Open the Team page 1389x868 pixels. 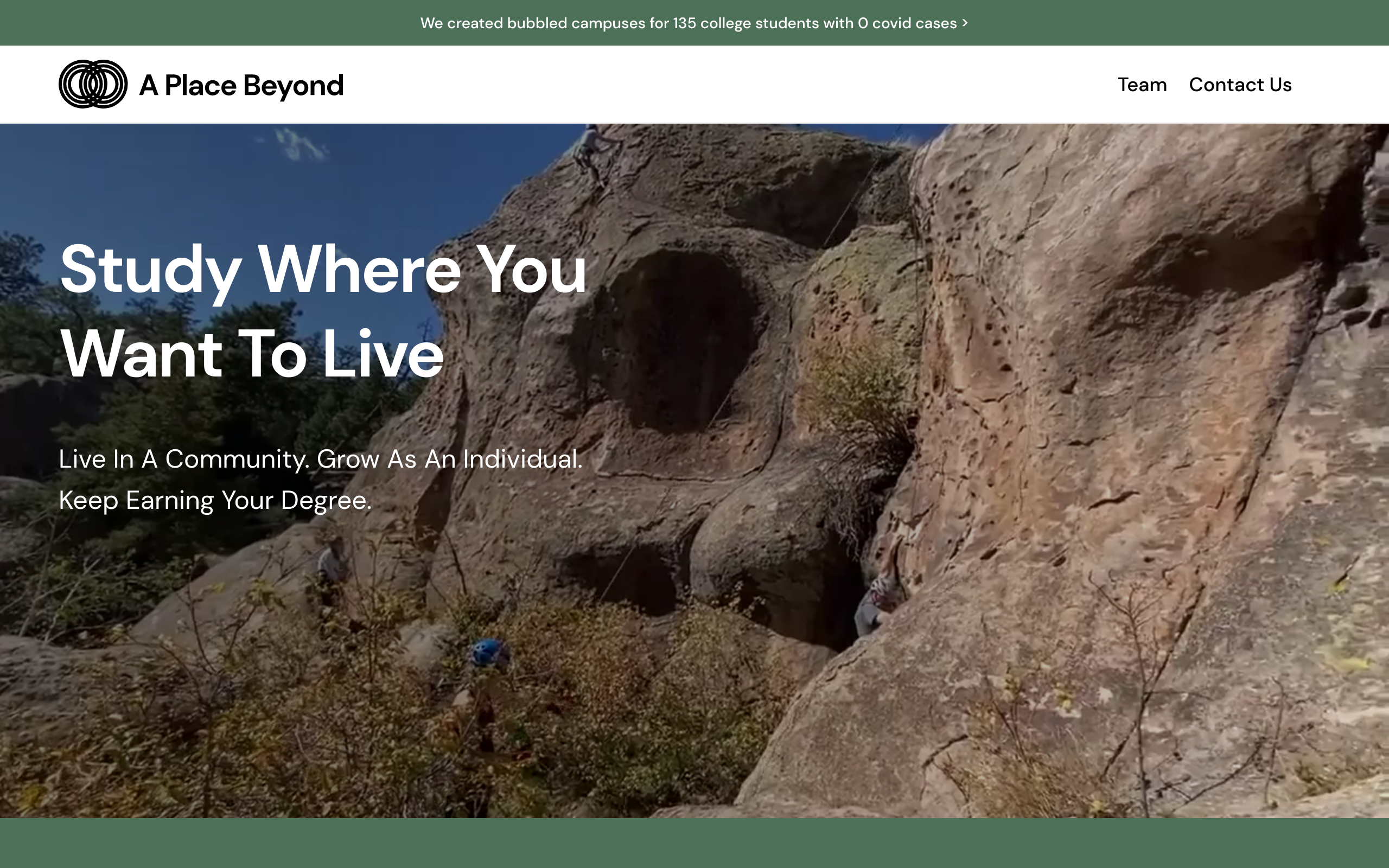1142,85
